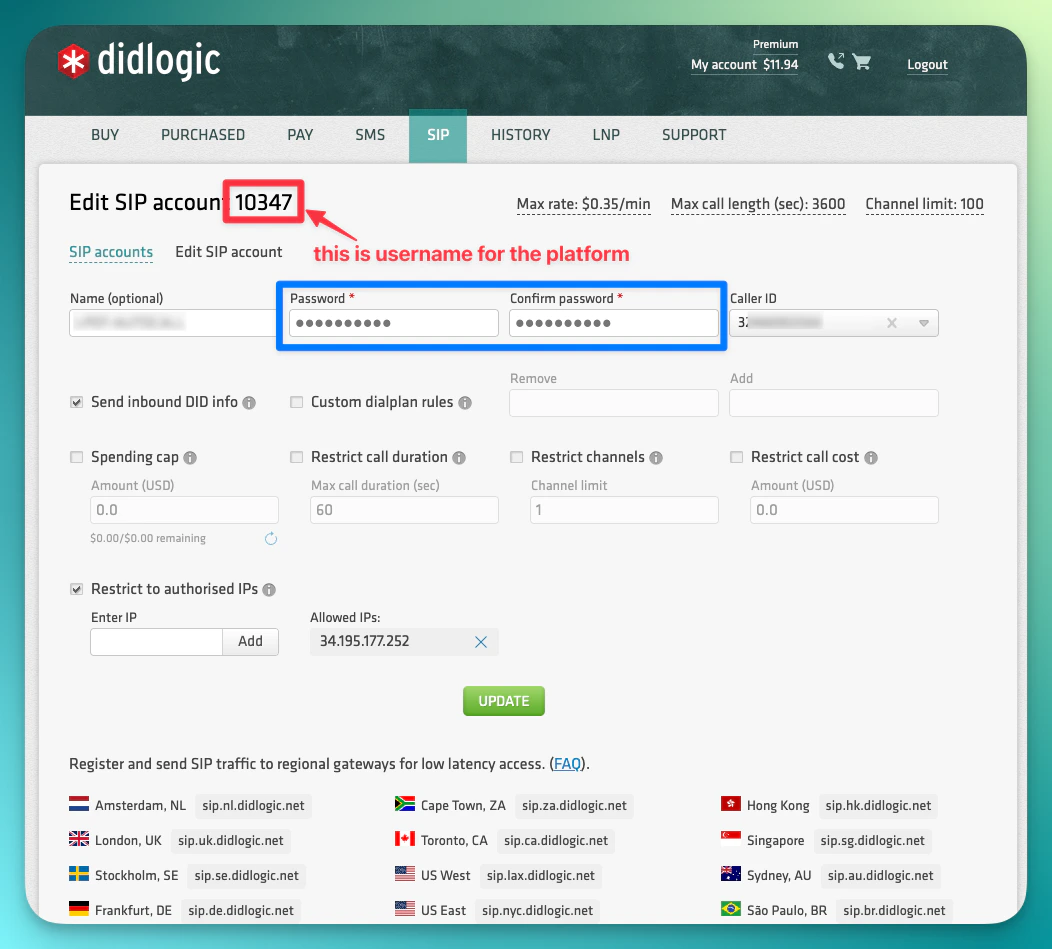Click the info icon beside Restrict channels
Screen dimensions: 1052x949
click(x=656, y=457)
